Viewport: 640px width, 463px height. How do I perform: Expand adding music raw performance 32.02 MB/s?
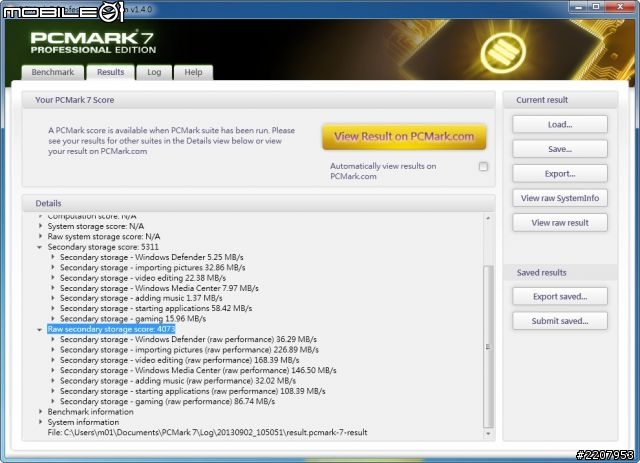point(53,381)
